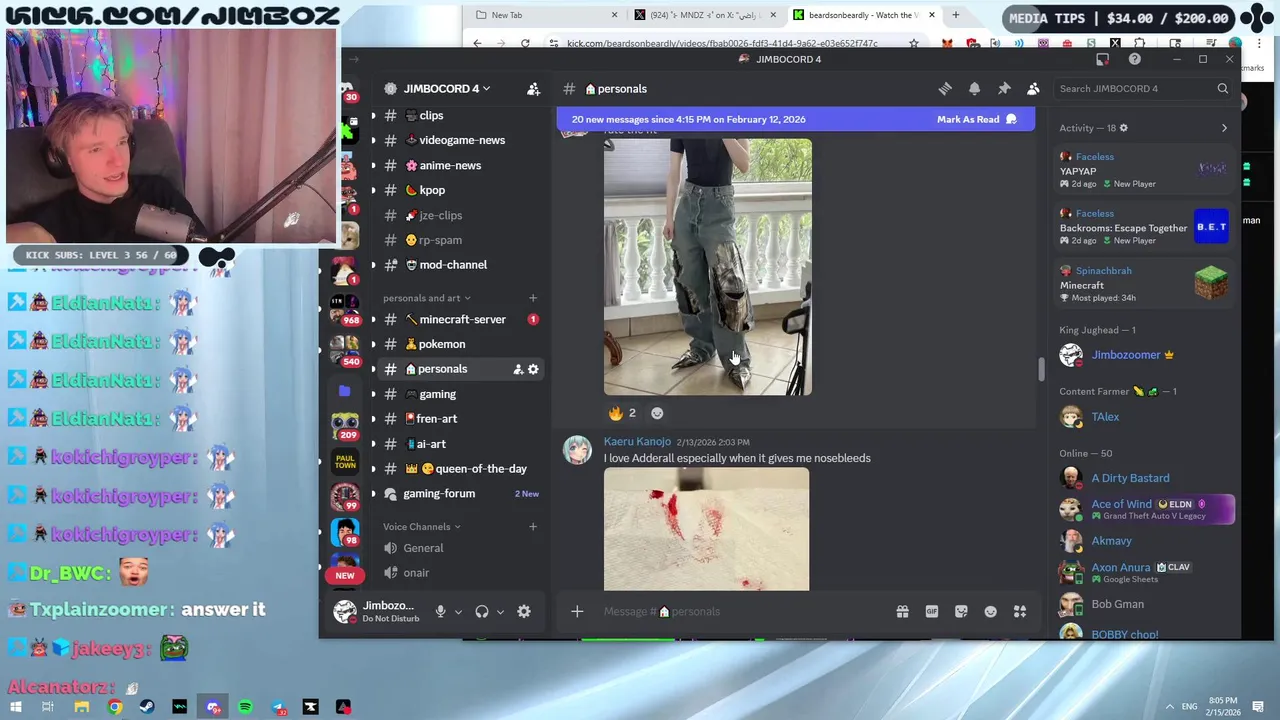Open Discord Help question mark icon

coord(1134,59)
